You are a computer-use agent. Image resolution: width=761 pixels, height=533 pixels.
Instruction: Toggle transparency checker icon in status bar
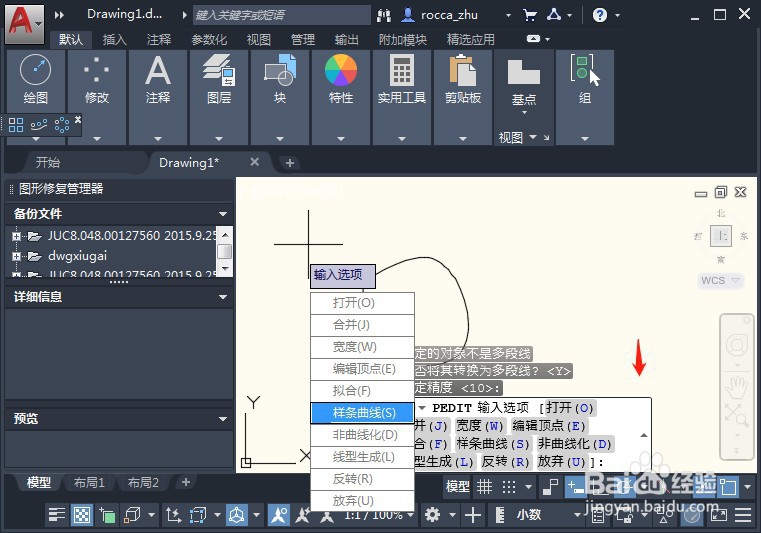click(x=82, y=515)
